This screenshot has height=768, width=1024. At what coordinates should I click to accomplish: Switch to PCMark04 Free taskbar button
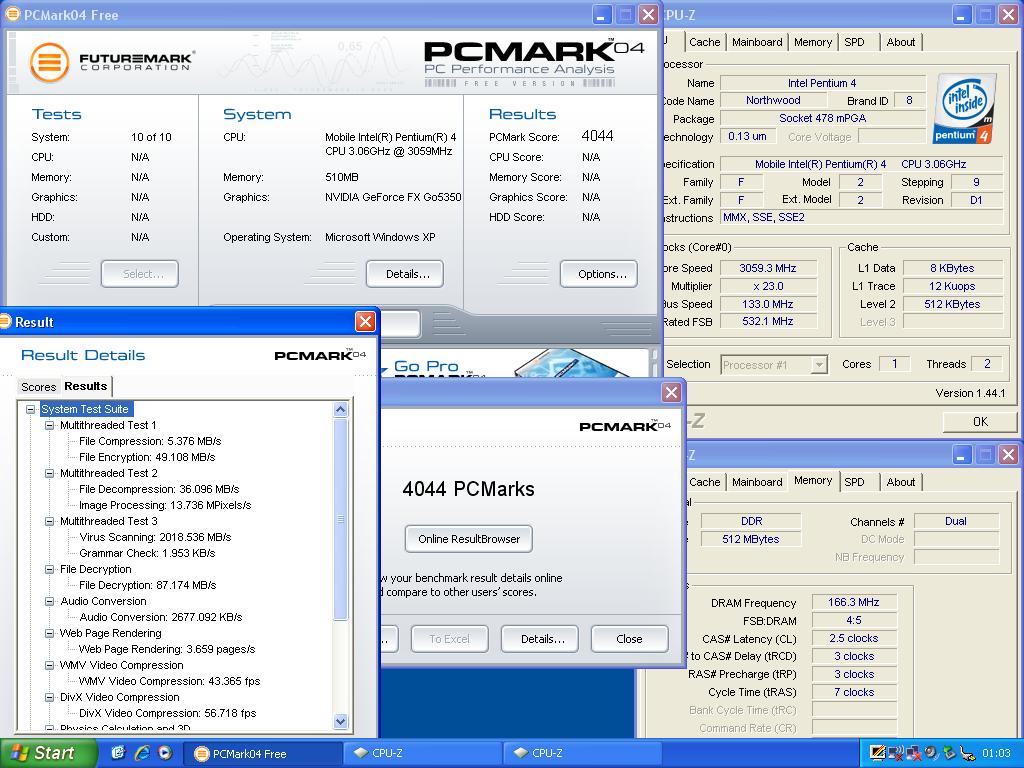[x=263, y=754]
